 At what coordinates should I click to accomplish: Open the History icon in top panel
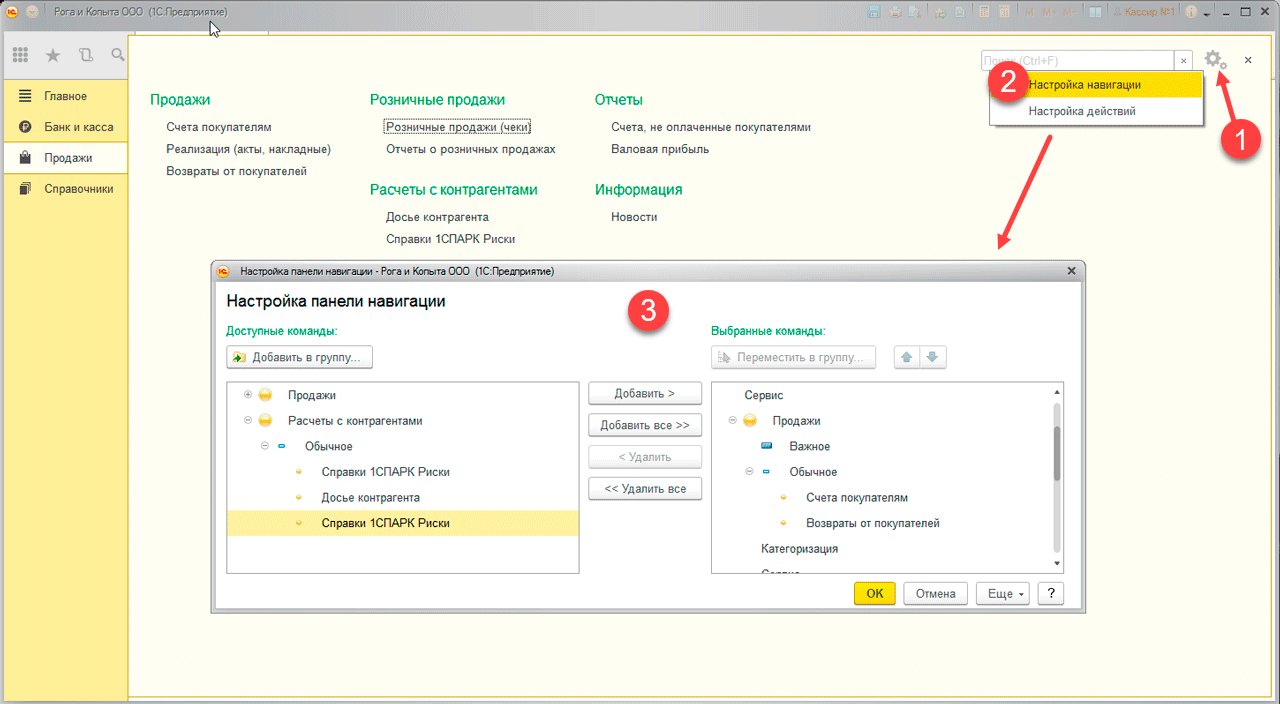point(85,55)
